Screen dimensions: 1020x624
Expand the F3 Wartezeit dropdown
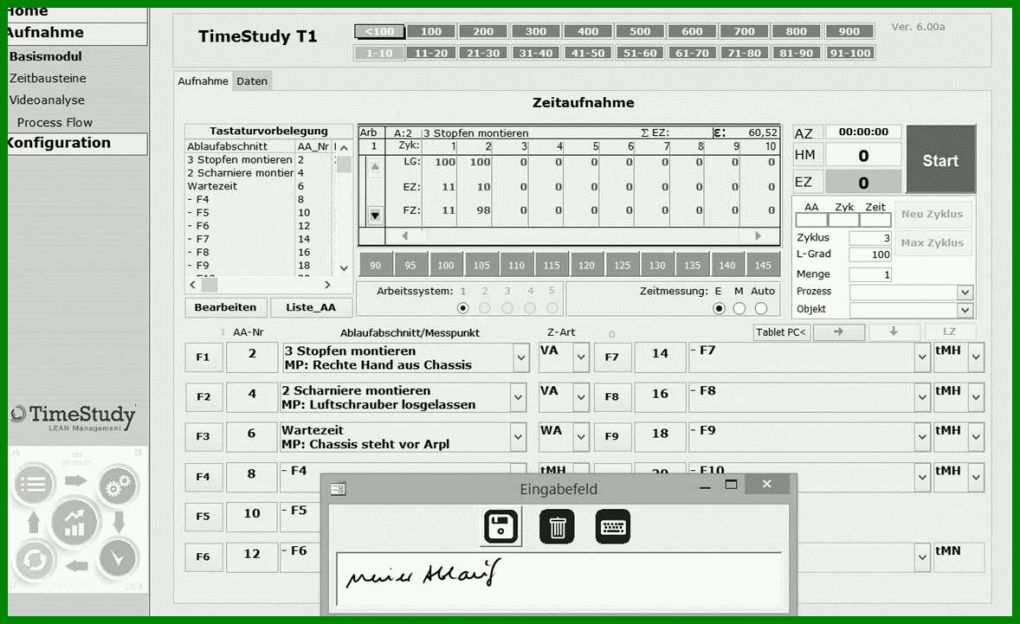click(x=518, y=437)
